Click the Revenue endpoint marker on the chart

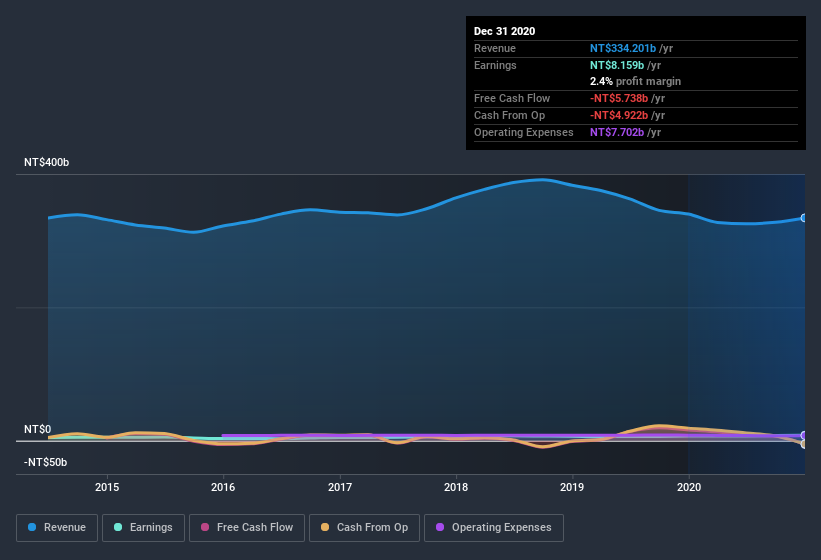click(804, 218)
